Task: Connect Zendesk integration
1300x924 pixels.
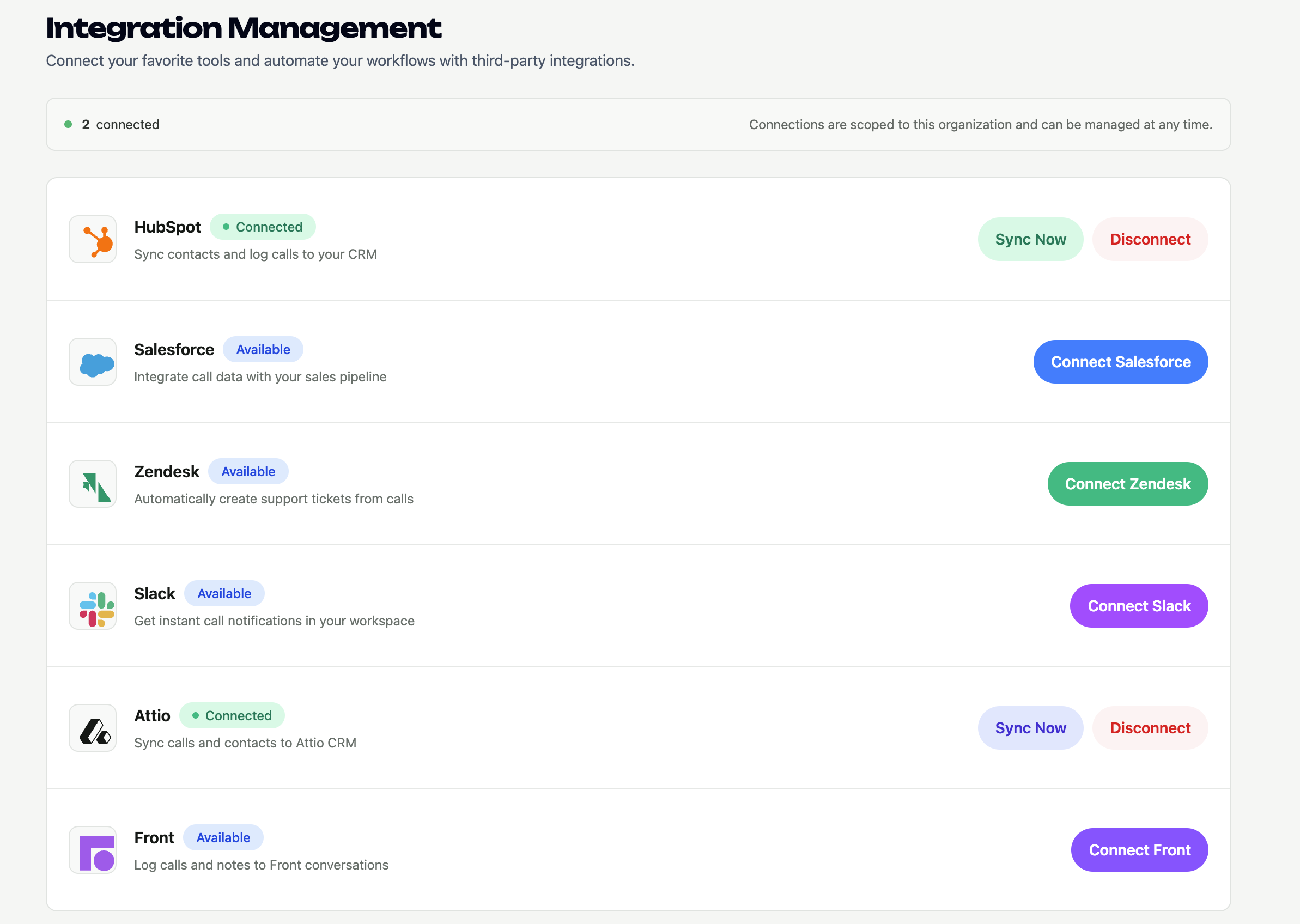Action: (1128, 484)
